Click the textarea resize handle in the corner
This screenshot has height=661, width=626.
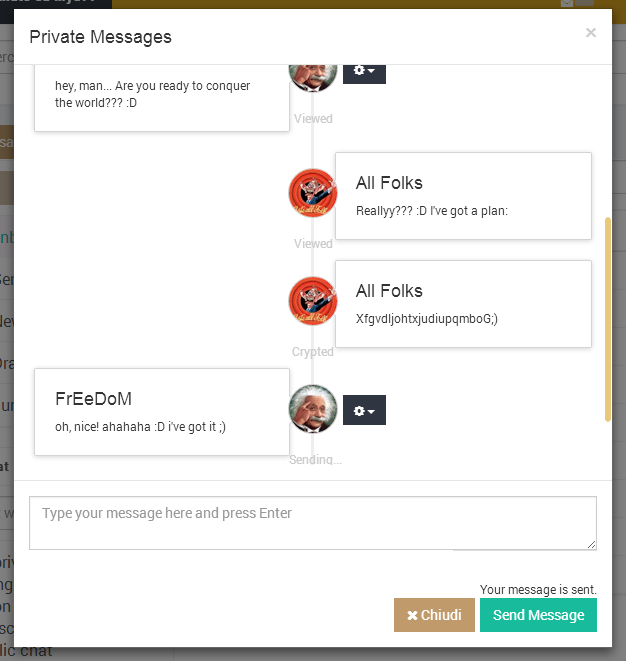pos(591,544)
